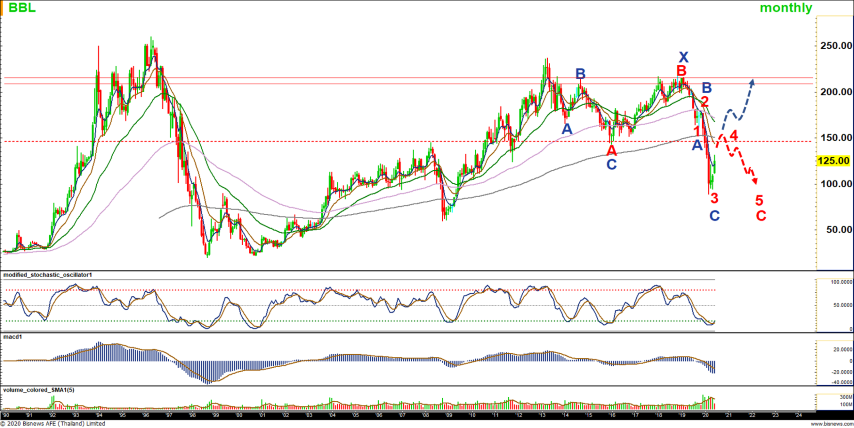The height and width of the screenshot is (428, 854).
Task: Select the red wave 5 label
Action: click(760, 201)
